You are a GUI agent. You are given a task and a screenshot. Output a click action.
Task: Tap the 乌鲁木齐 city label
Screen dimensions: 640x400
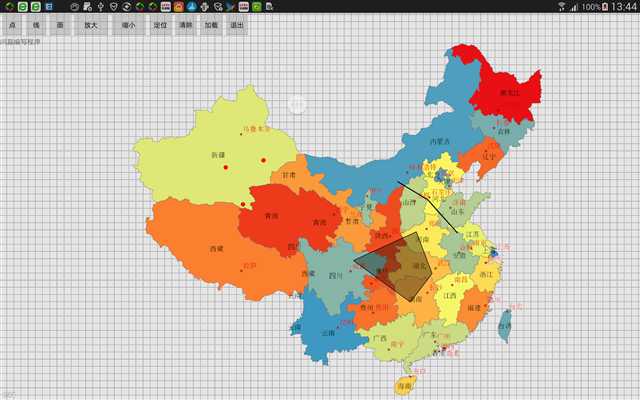pyautogui.click(x=257, y=129)
